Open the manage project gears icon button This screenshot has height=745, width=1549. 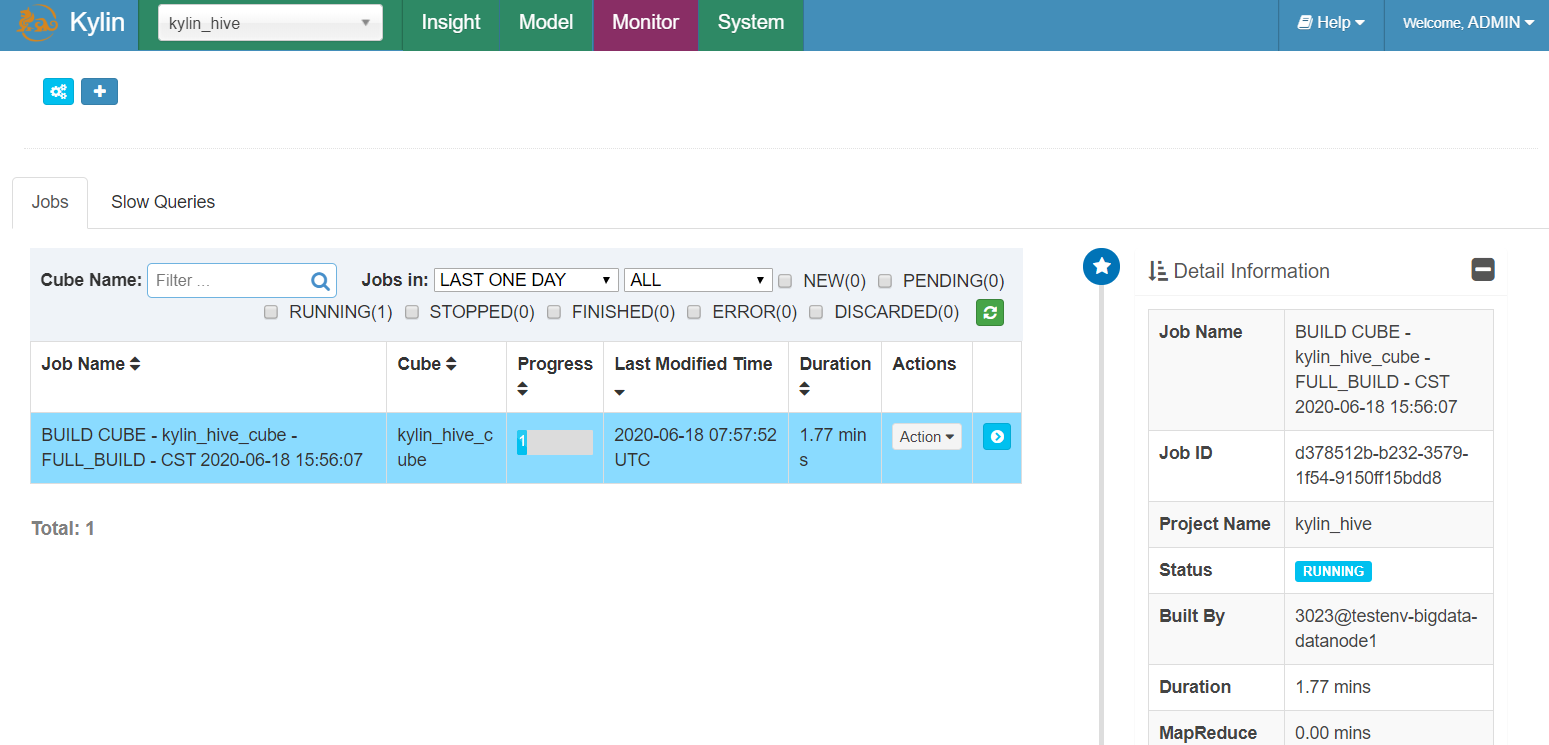pos(59,91)
